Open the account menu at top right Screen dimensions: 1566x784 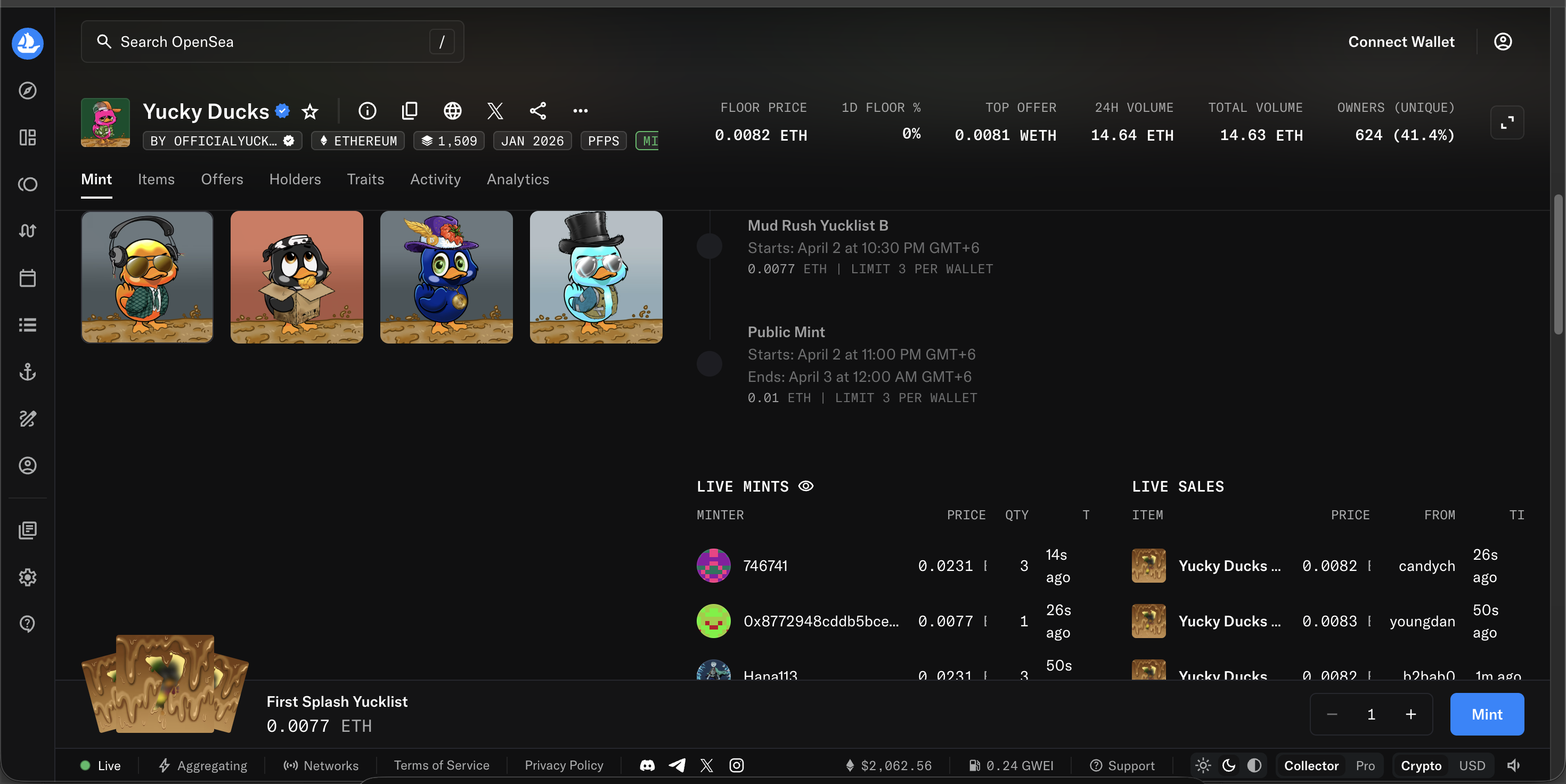coord(1502,42)
